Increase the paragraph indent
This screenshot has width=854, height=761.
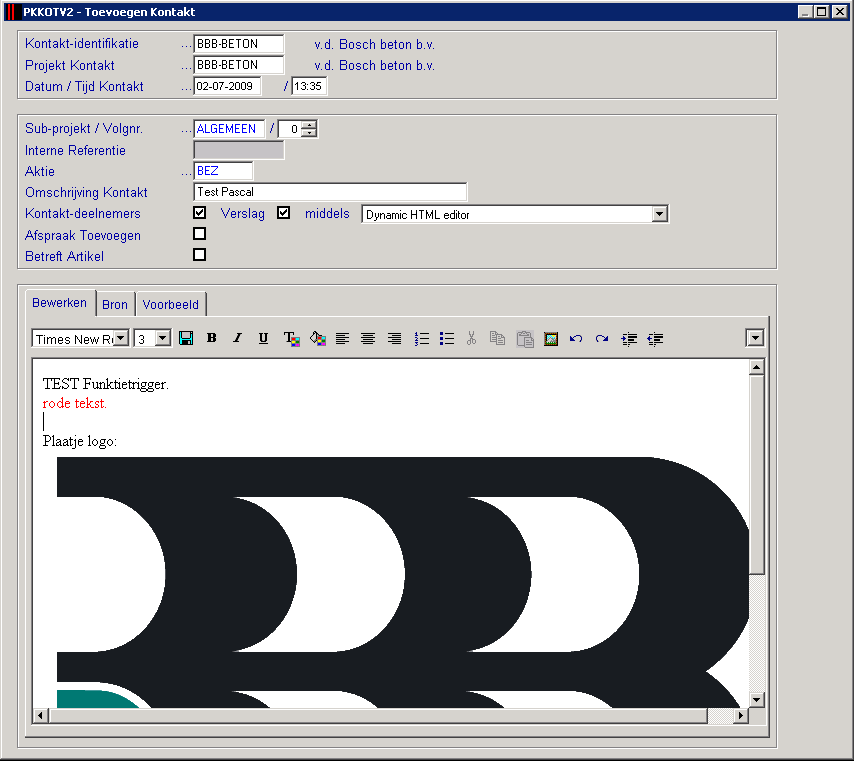pyautogui.click(x=629, y=339)
